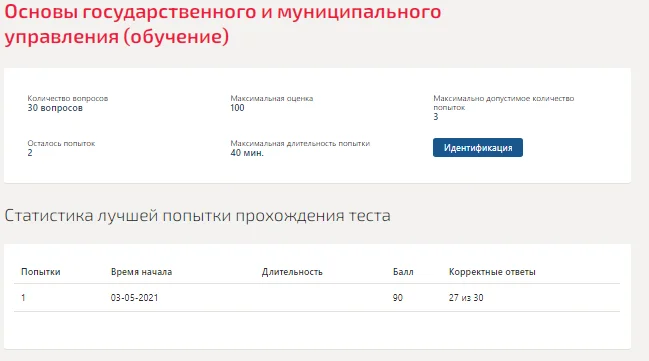Select attempt number 1 row

317,297
